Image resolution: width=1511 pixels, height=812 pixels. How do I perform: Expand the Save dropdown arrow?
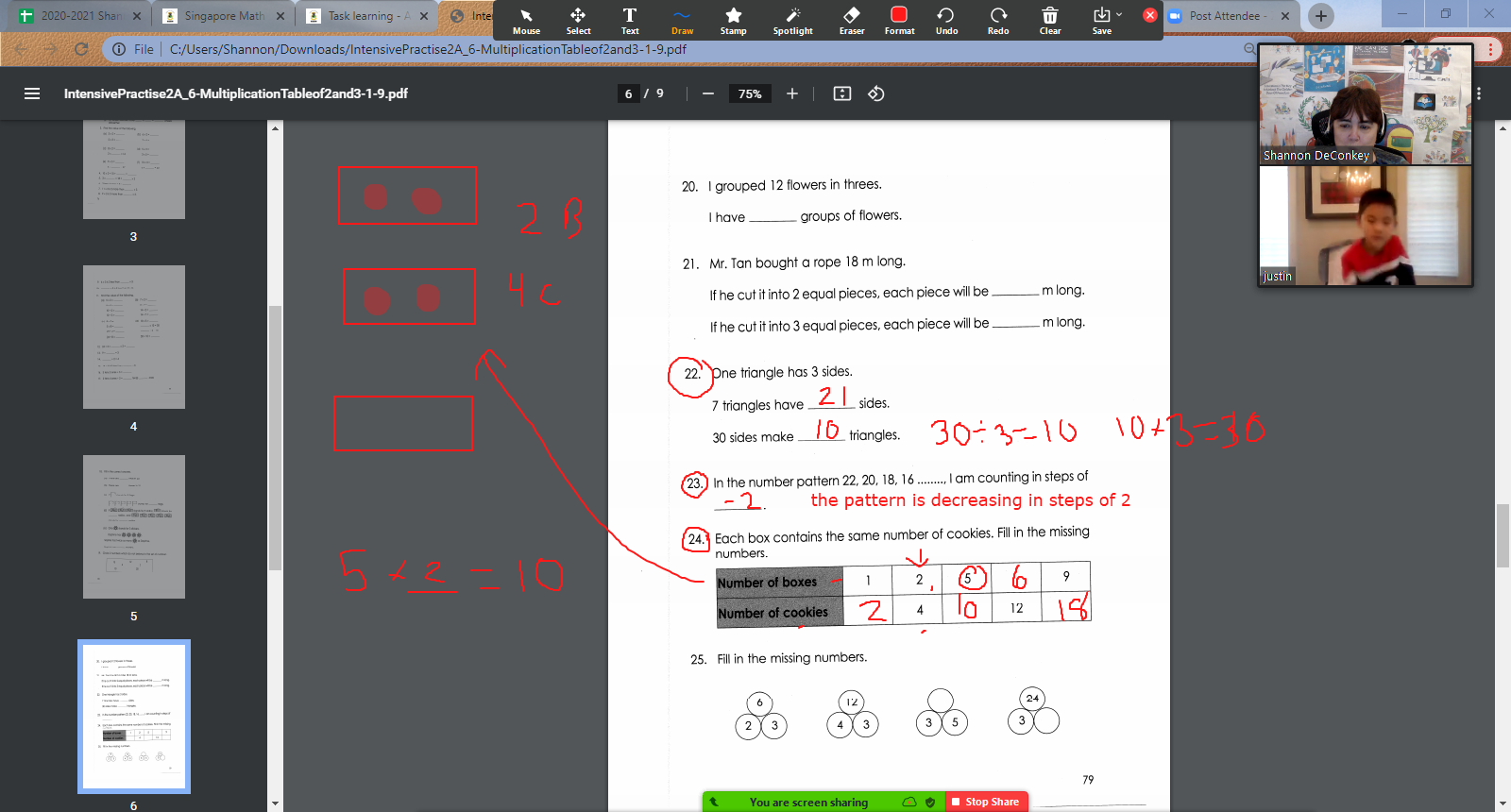pos(1120,14)
